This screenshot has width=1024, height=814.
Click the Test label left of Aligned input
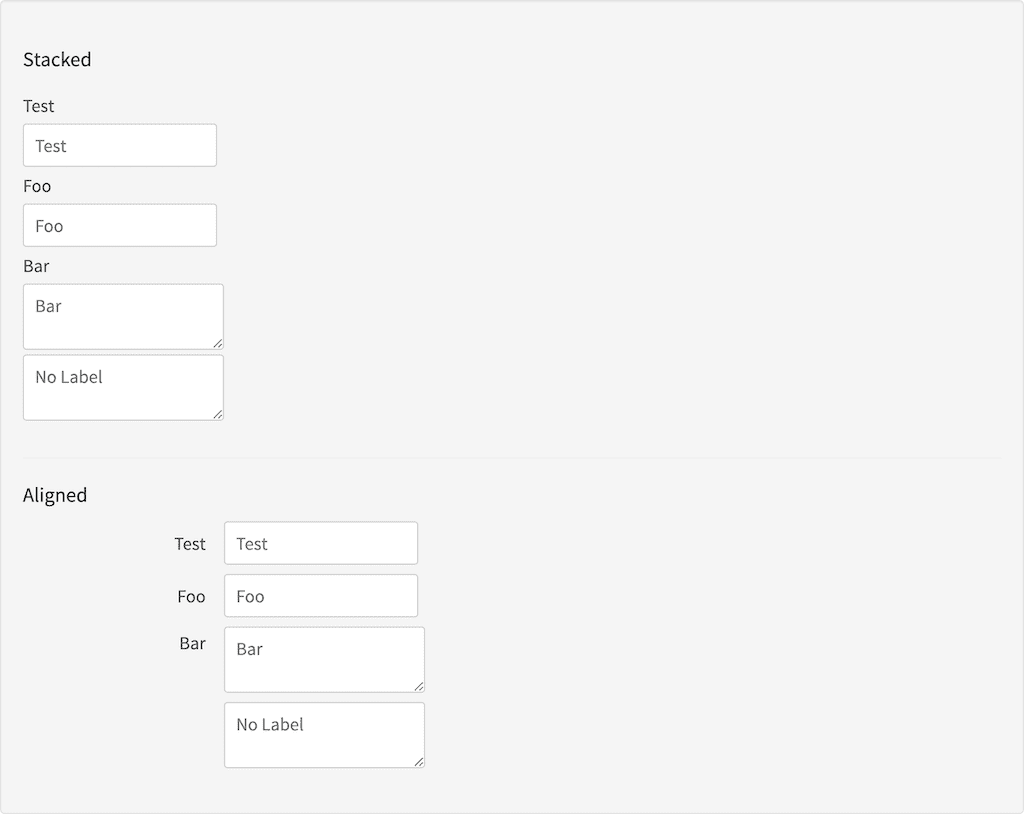point(190,544)
